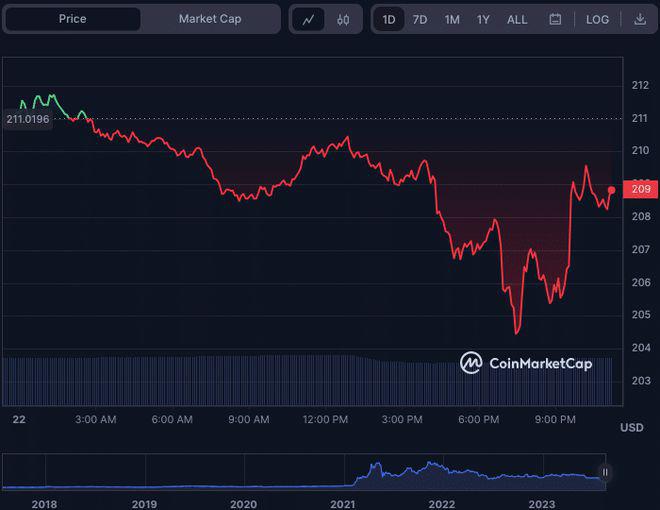Select the Price tab

point(72,19)
